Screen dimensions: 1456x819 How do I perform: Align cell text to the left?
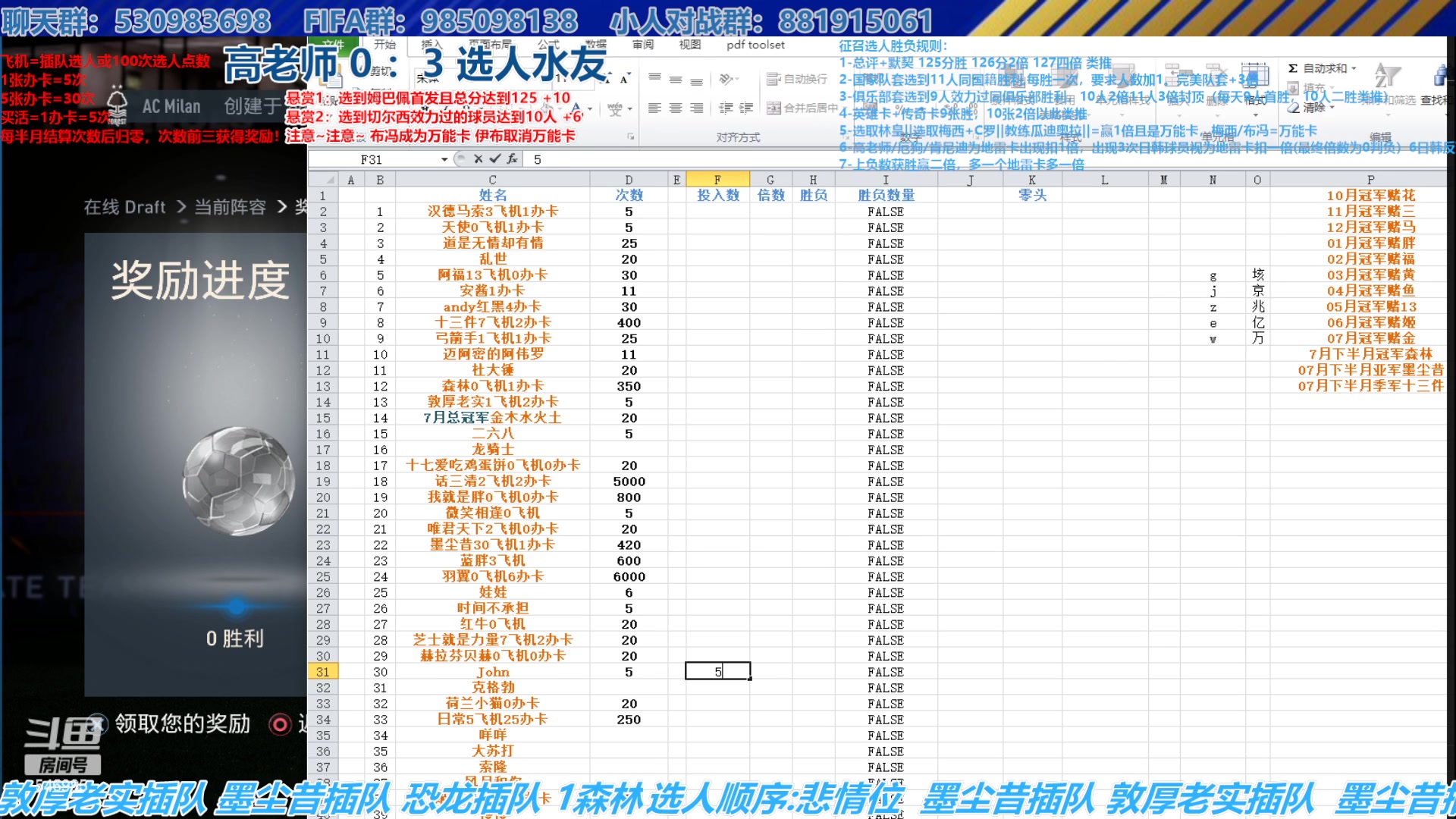tap(654, 108)
